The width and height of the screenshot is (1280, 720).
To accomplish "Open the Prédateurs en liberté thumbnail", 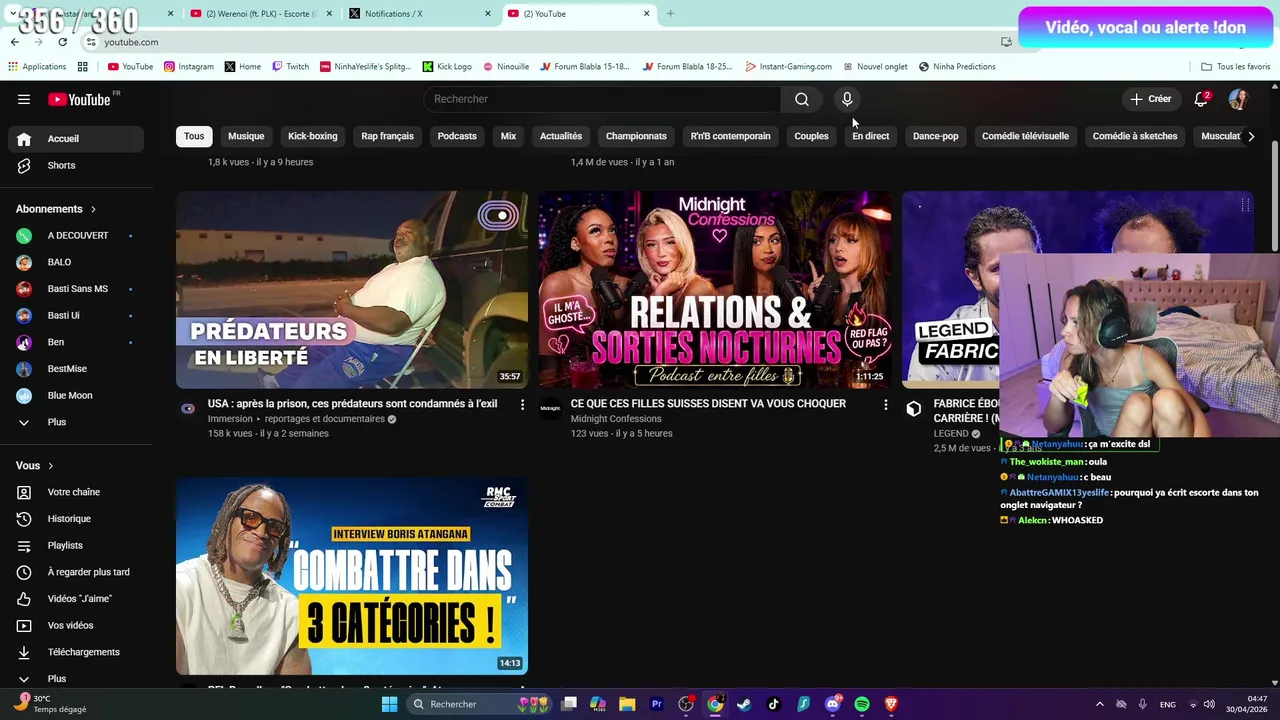I will click(x=352, y=290).
